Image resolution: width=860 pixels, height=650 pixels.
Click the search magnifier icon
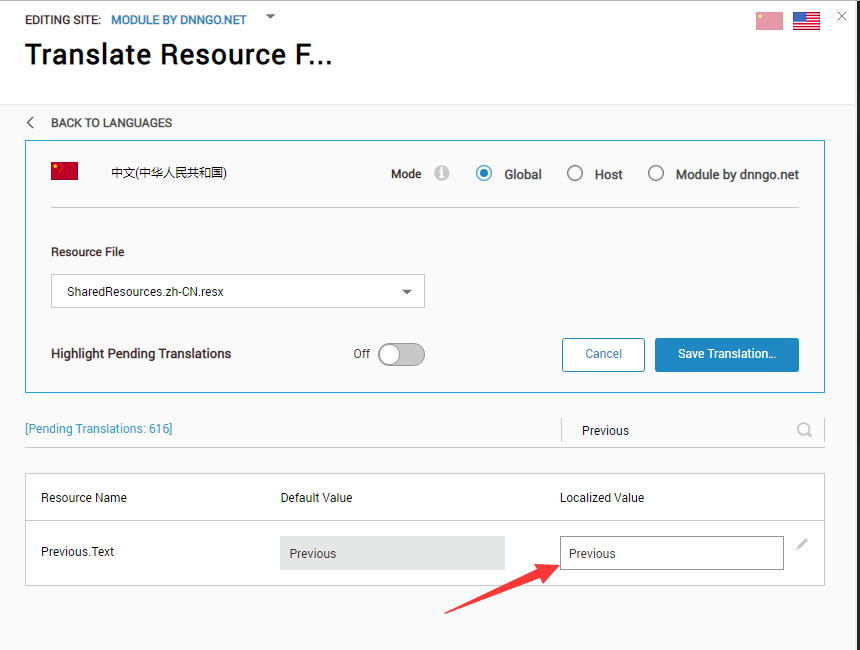click(x=804, y=430)
